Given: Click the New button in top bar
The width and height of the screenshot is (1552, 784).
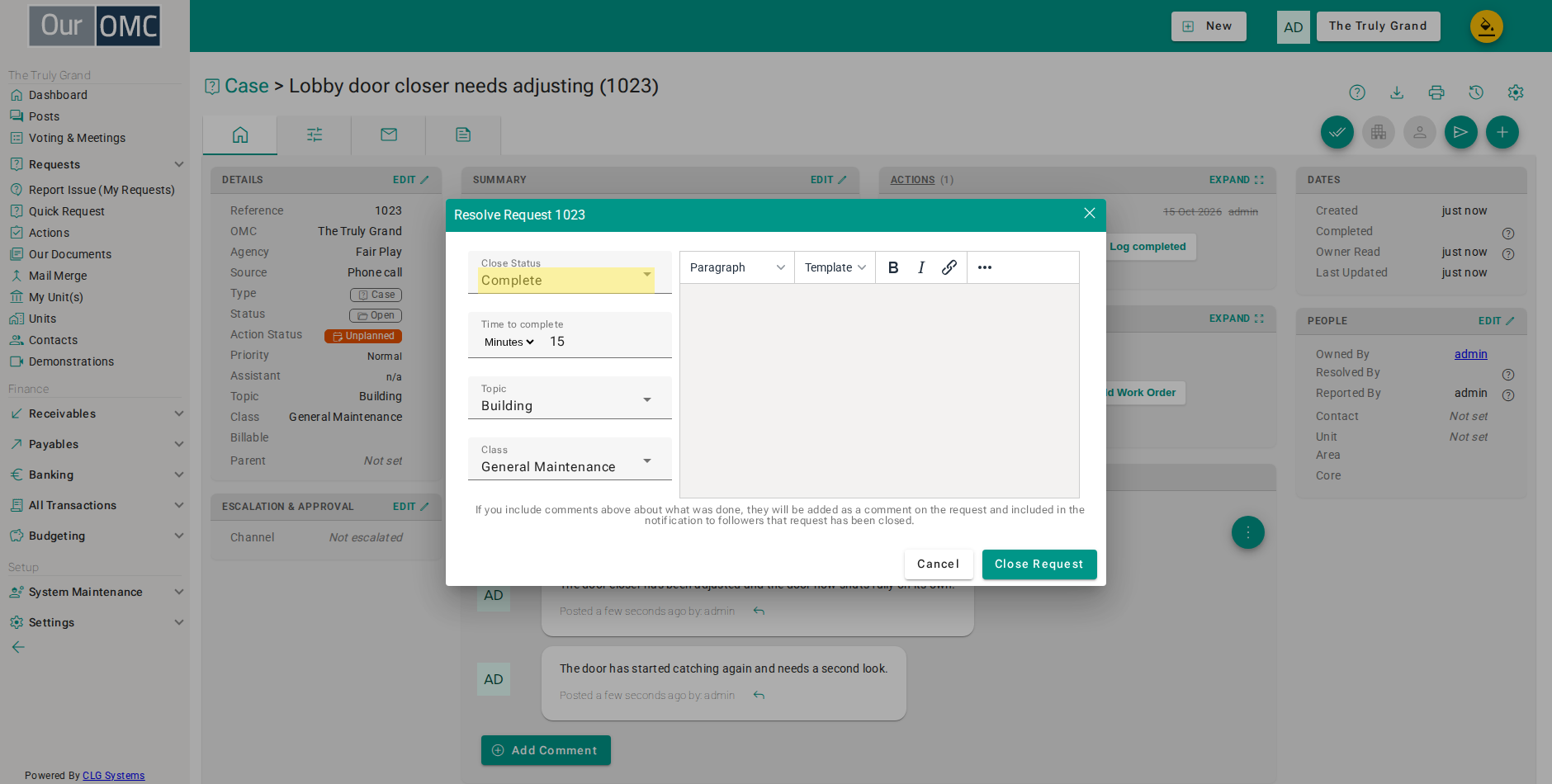Looking at the screenshot, I should [x=1209, y=26].
